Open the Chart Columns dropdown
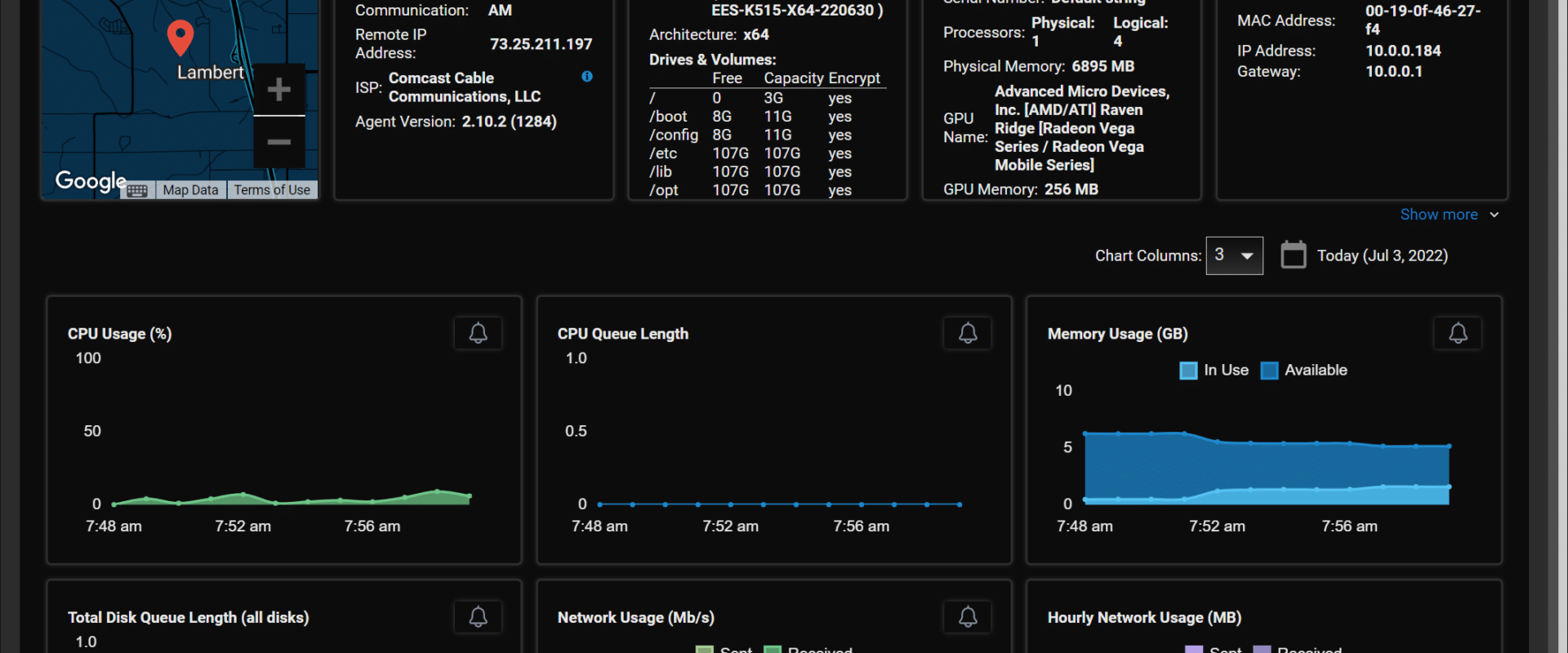Image resolution: width=1568 pixels, height=653 pixels. pos(1235,255)
